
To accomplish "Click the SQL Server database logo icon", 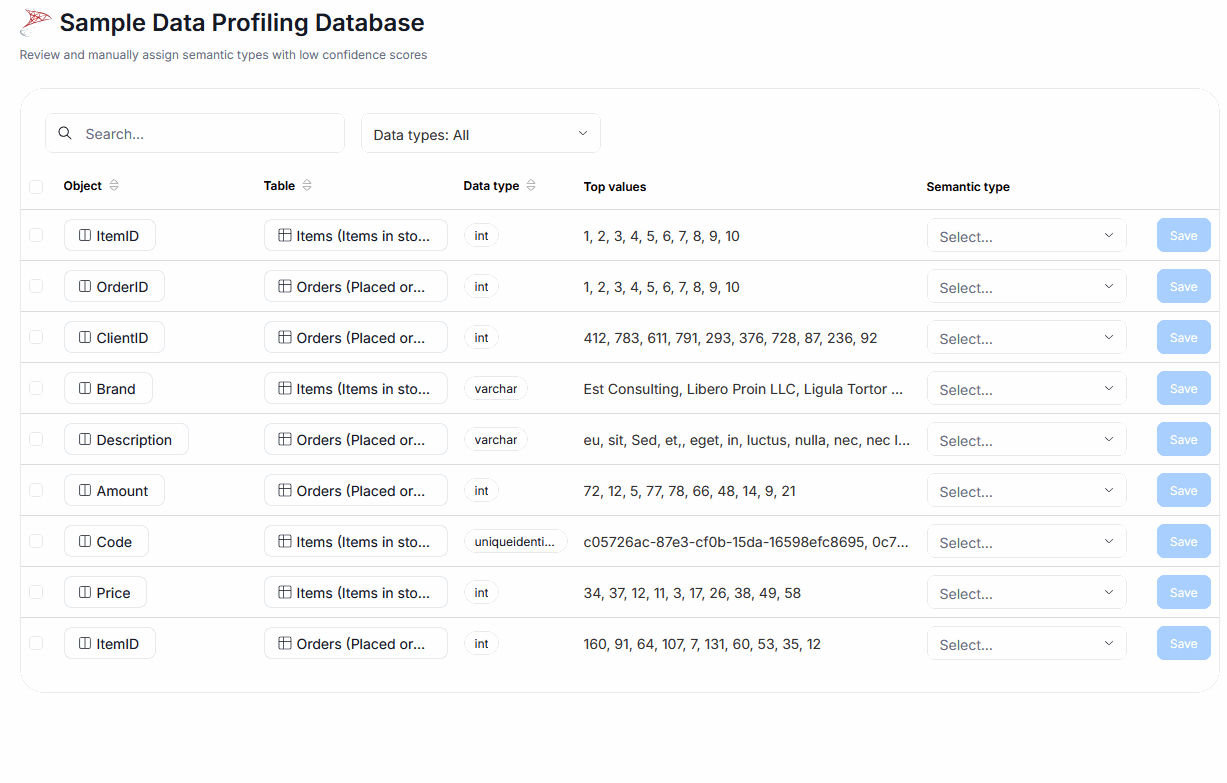I will click(36, 23).
